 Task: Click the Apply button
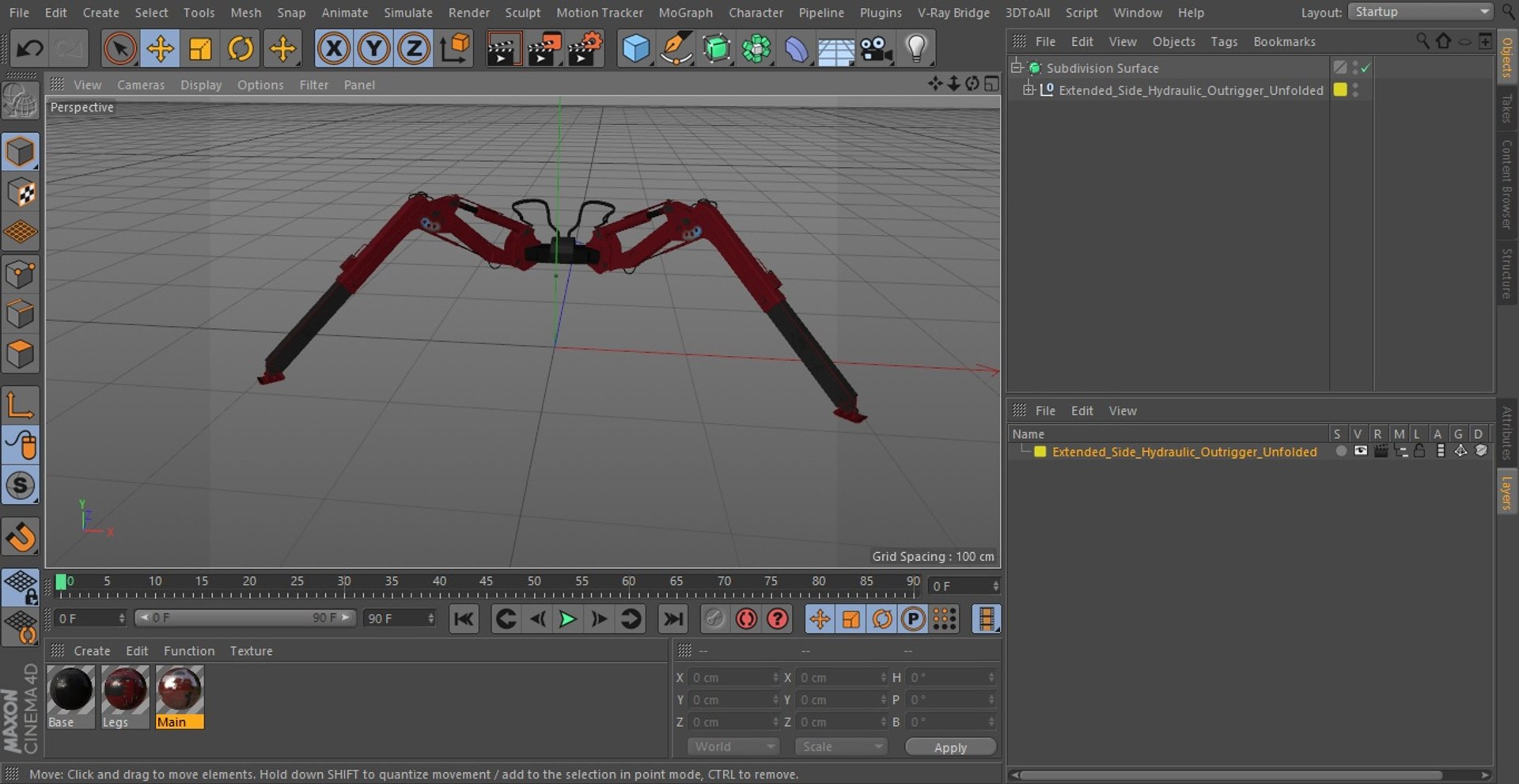click(x=950, y=748)
